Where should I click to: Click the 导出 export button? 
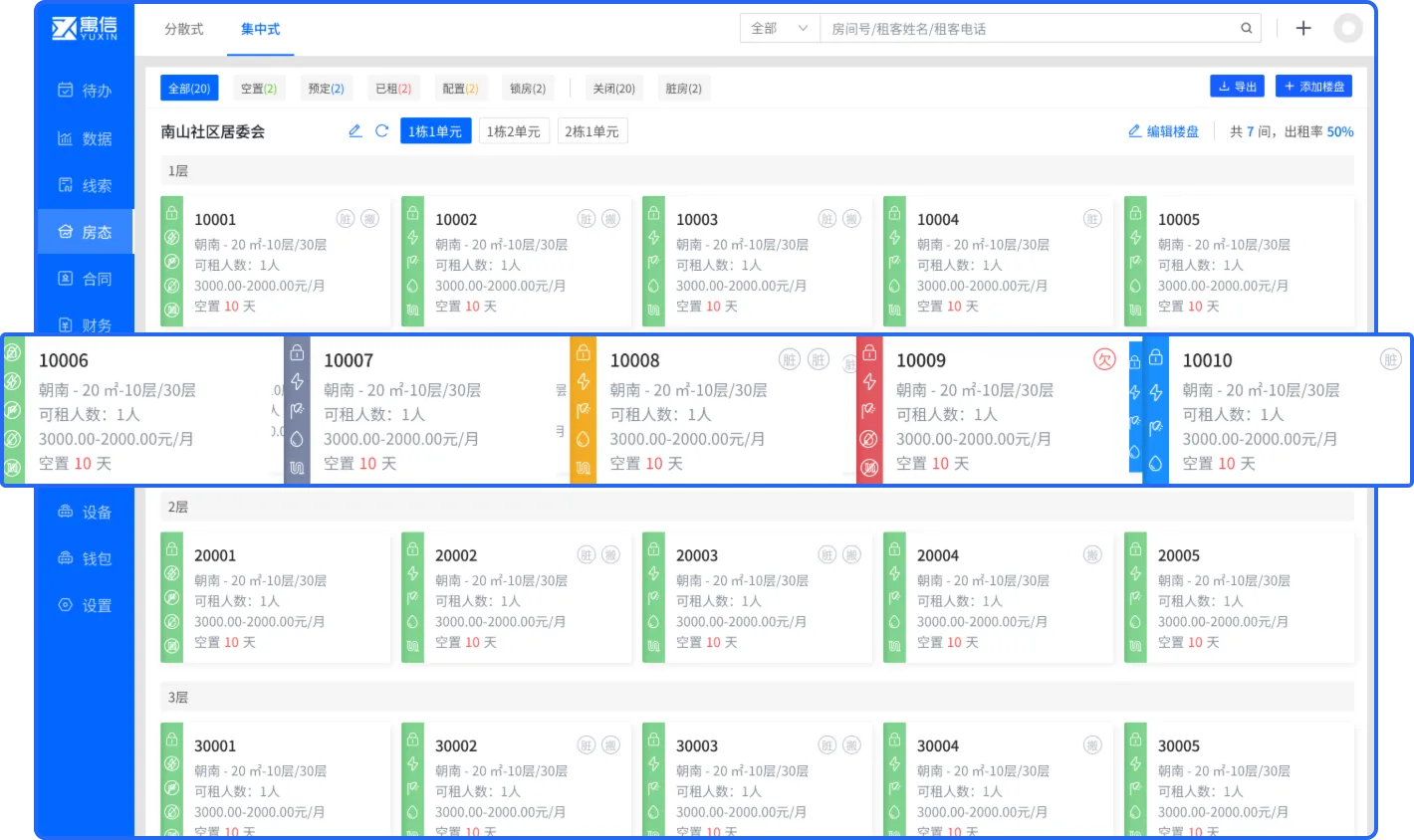[x=1238, y=87]
